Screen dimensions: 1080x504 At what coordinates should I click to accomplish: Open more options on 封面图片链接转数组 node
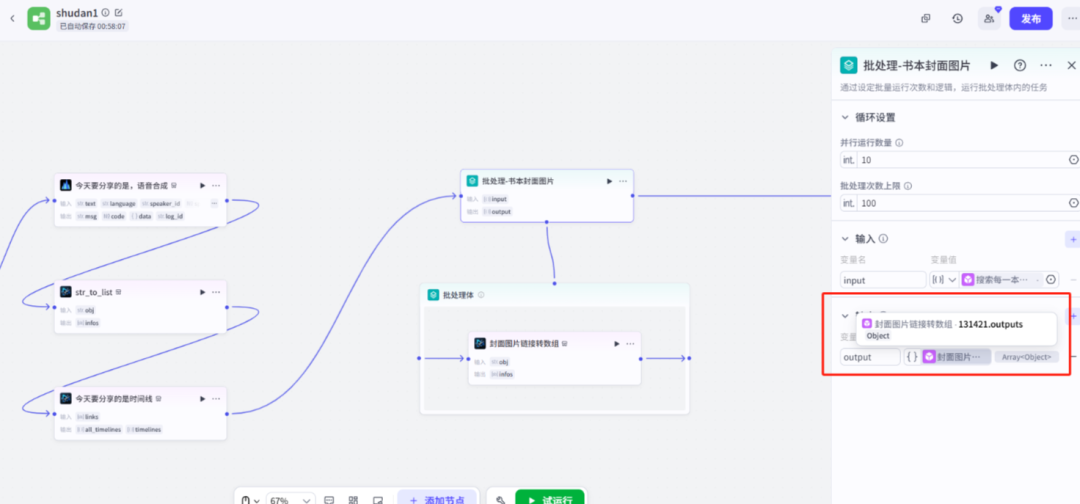[630, 343]
